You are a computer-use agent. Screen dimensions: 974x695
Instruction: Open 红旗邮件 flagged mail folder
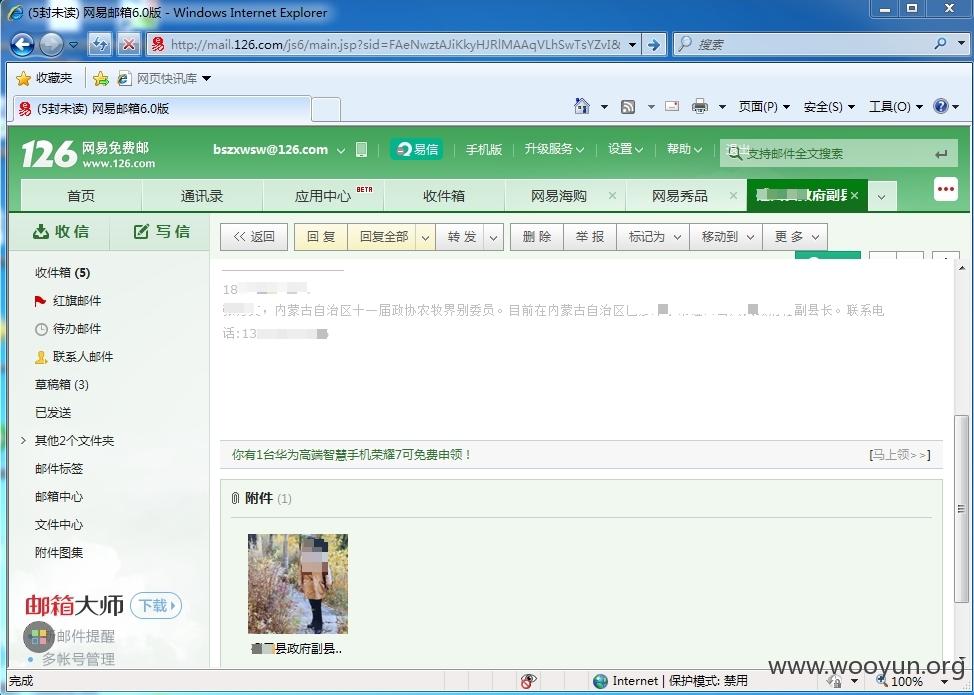[x=68, y=301]
